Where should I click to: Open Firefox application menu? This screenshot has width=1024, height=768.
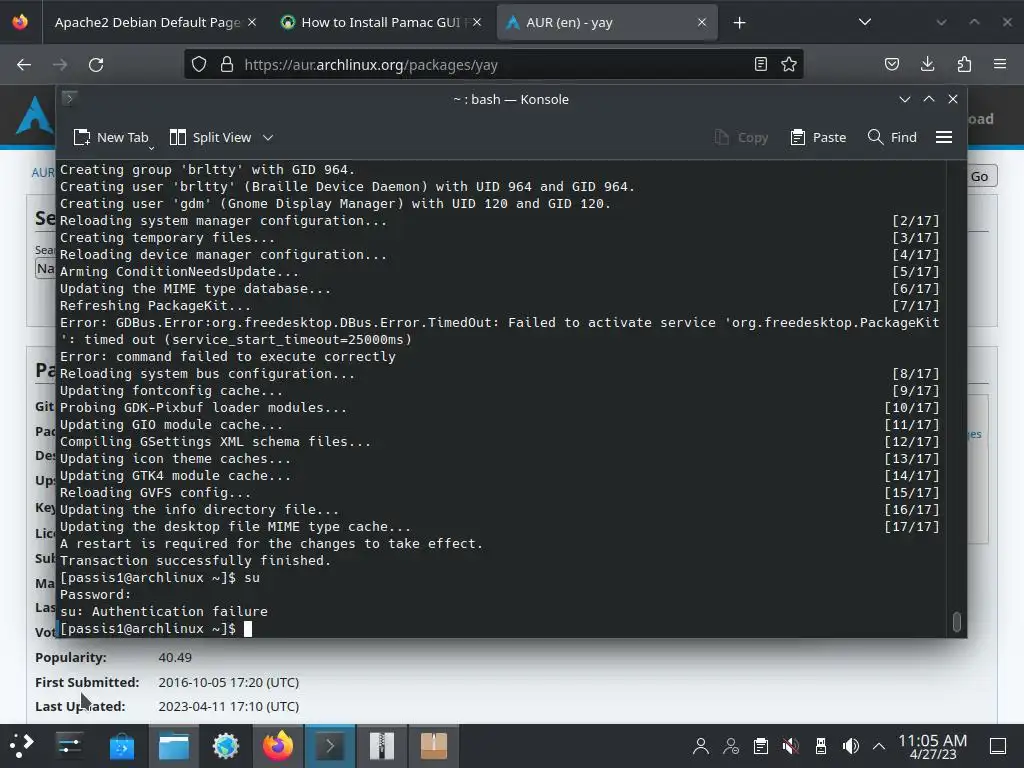click(x=1000, y=65)
